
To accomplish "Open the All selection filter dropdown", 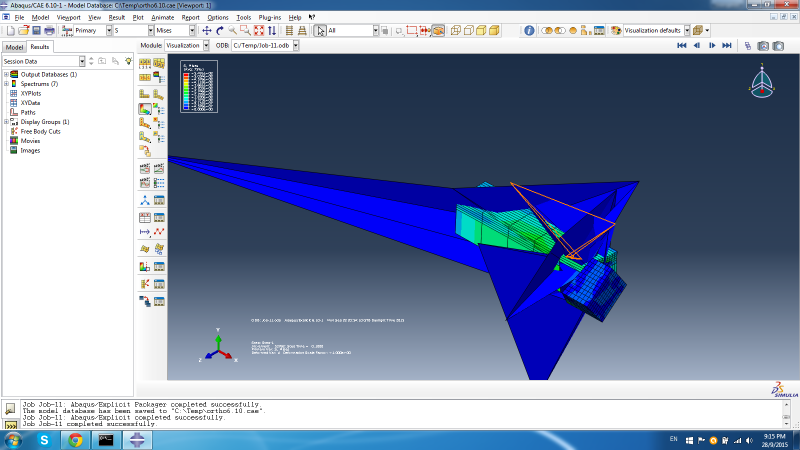I will (376, 31).
